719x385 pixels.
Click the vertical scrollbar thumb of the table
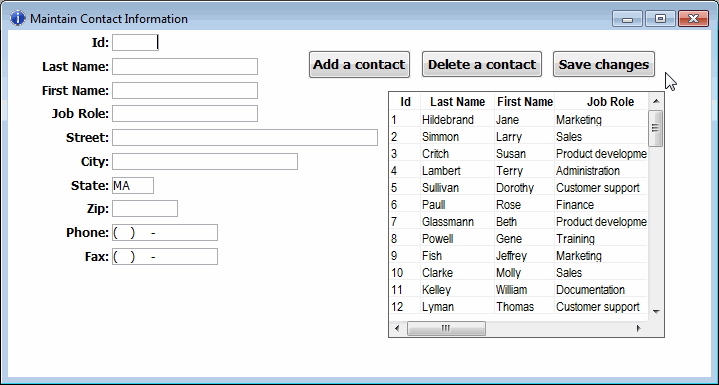(656, 128)
